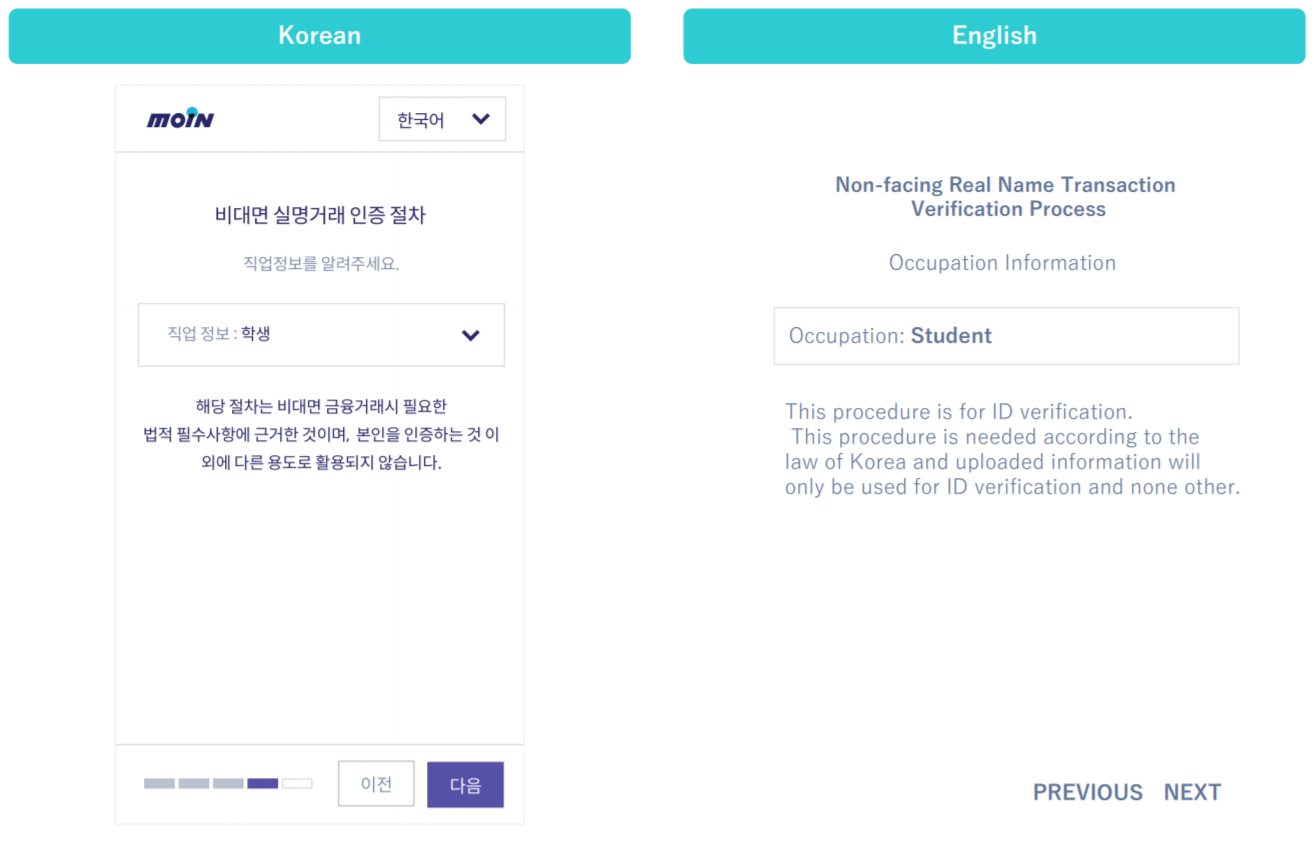Image resolution: width=1314 pixels, height=857 pixels.
Task: Click the chevron arrow in occupation field
Action: [x=470, y=335]
